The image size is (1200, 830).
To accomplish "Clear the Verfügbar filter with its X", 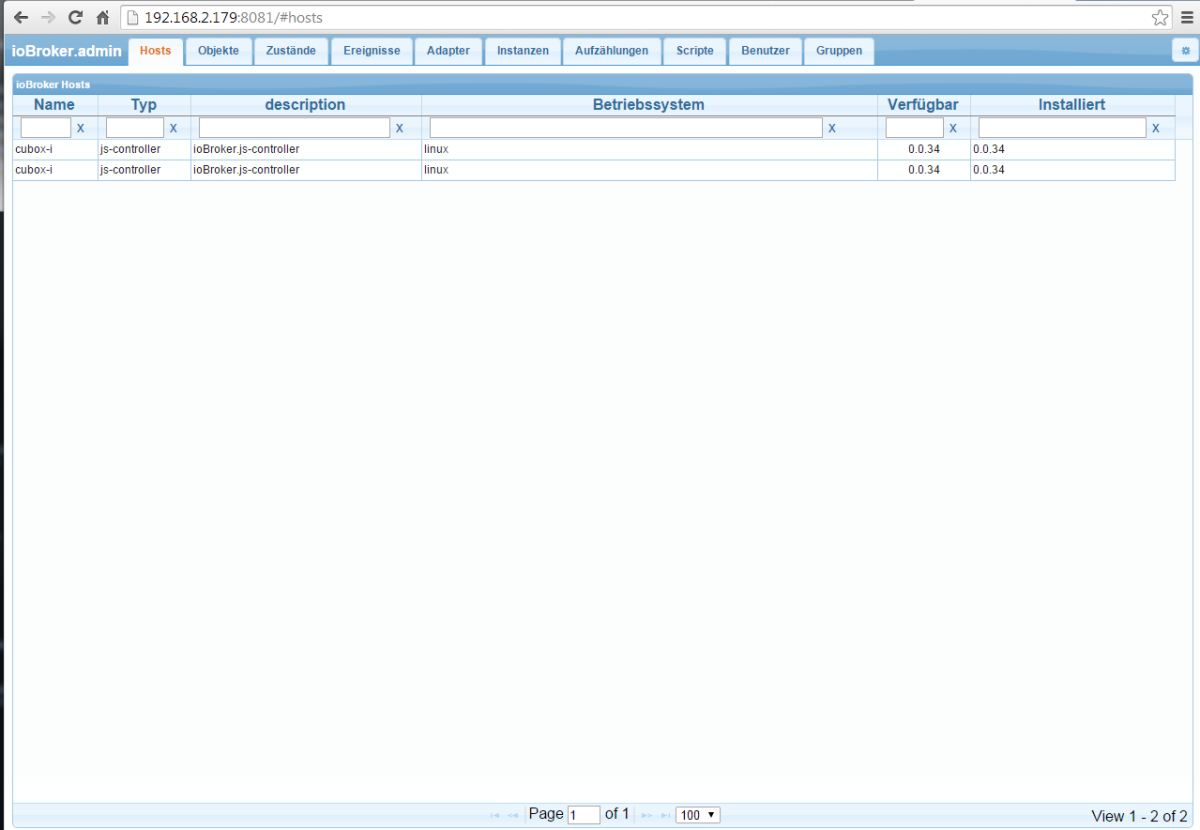I will 953,128.
